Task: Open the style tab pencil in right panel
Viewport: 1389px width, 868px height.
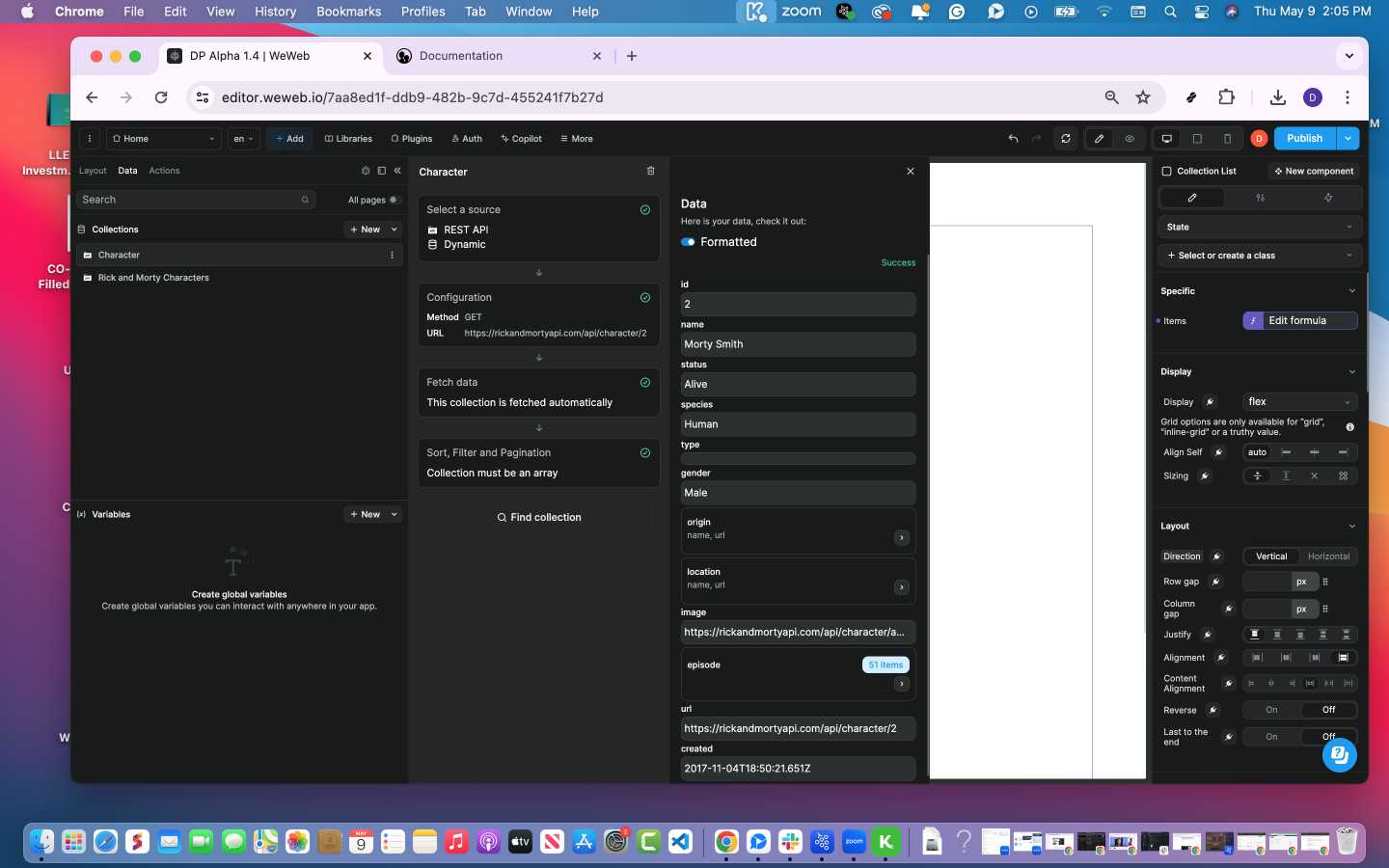Action: click(1192, 198)
